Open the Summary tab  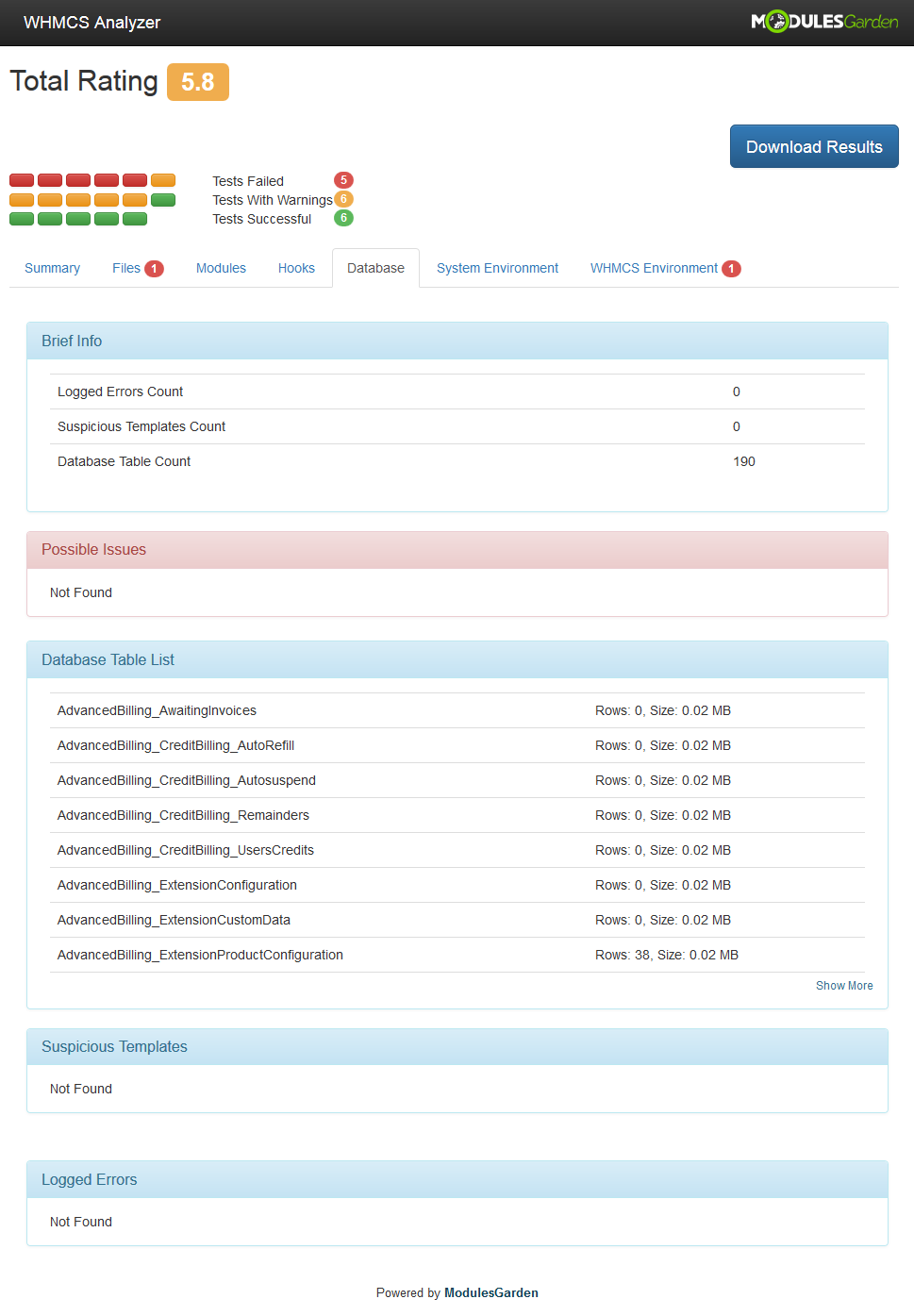52,268
